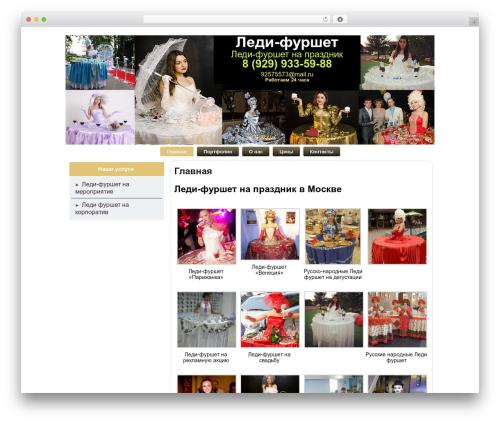Viewport: 500px width, 423px height.
Task: Open Леди фуршет на корпоратив sidebar link
Action: pyautogui.click(x=102, y=208)
